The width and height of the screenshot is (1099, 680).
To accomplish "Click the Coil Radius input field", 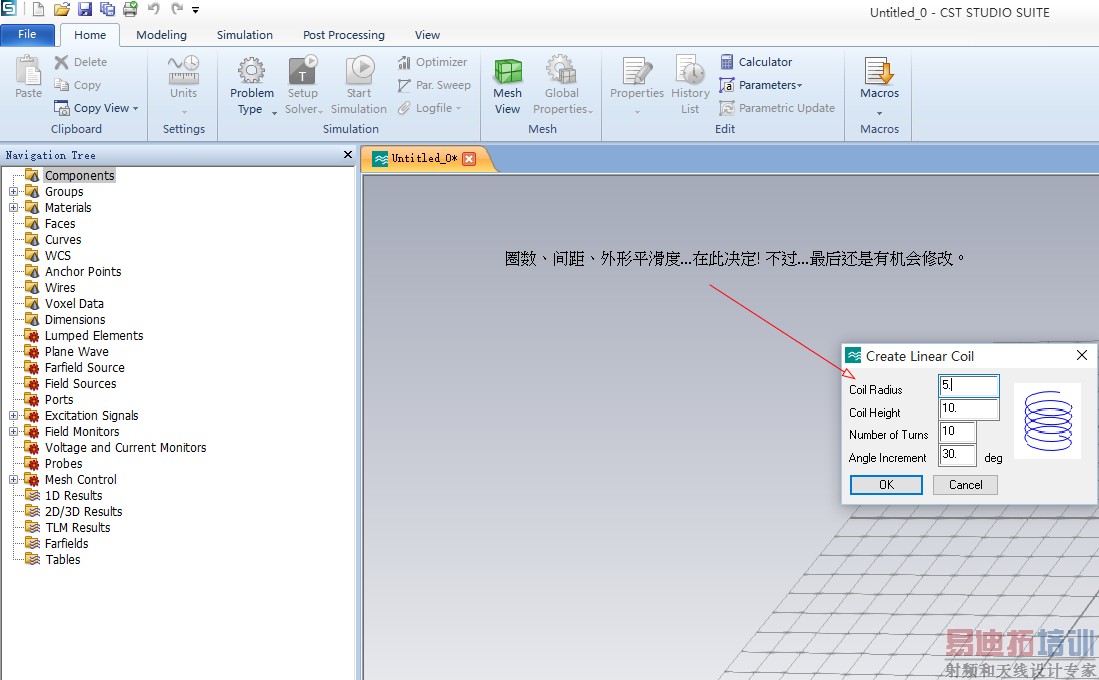I will [969, 386].
